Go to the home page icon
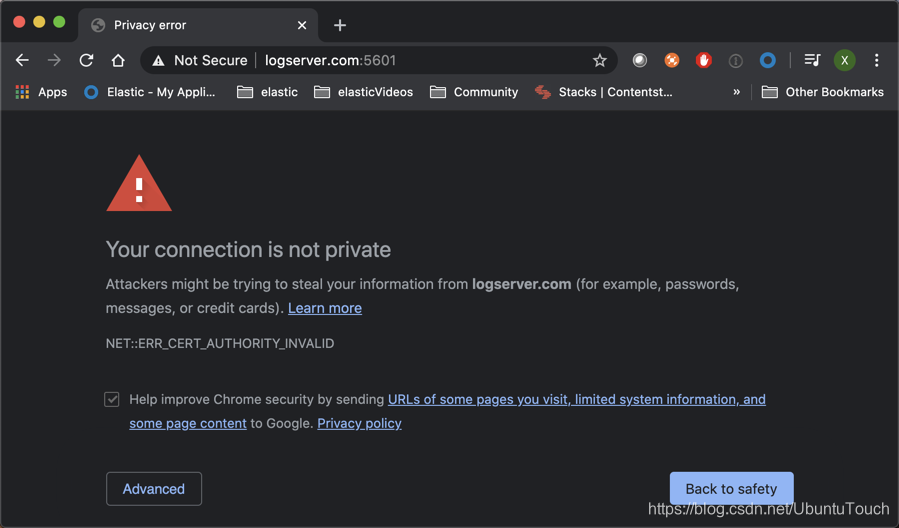This screenshot has width=899, height=528. click(118, 60)
